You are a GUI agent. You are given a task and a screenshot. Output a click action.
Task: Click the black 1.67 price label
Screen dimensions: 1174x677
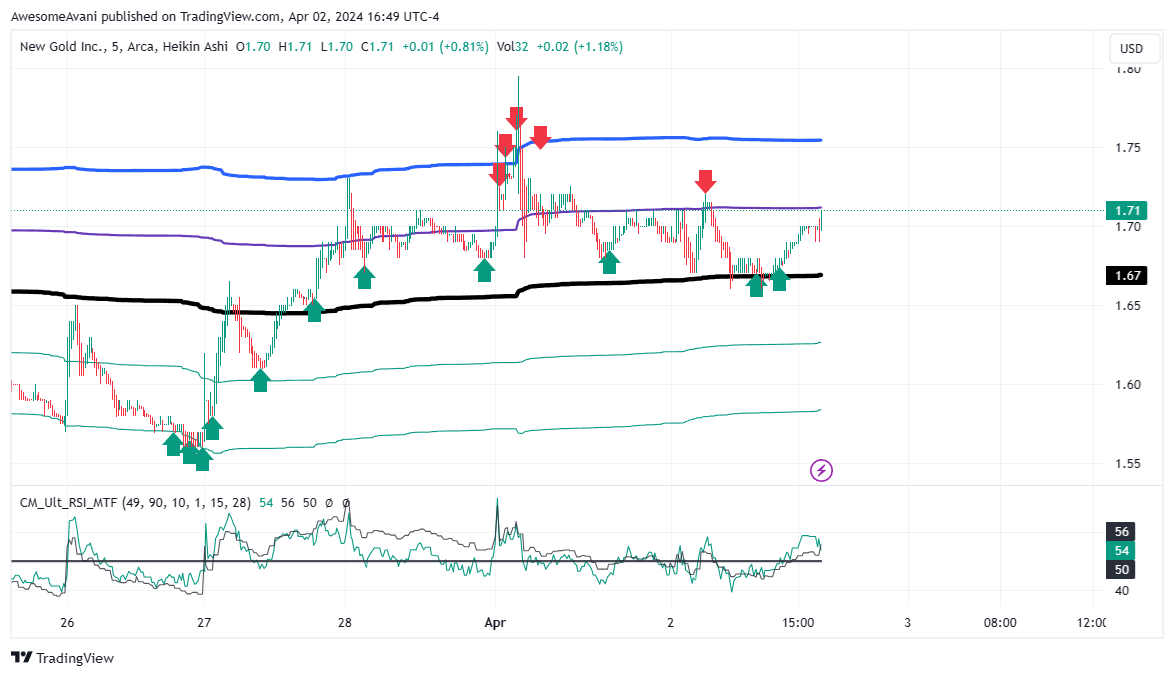pos(1127,276)
